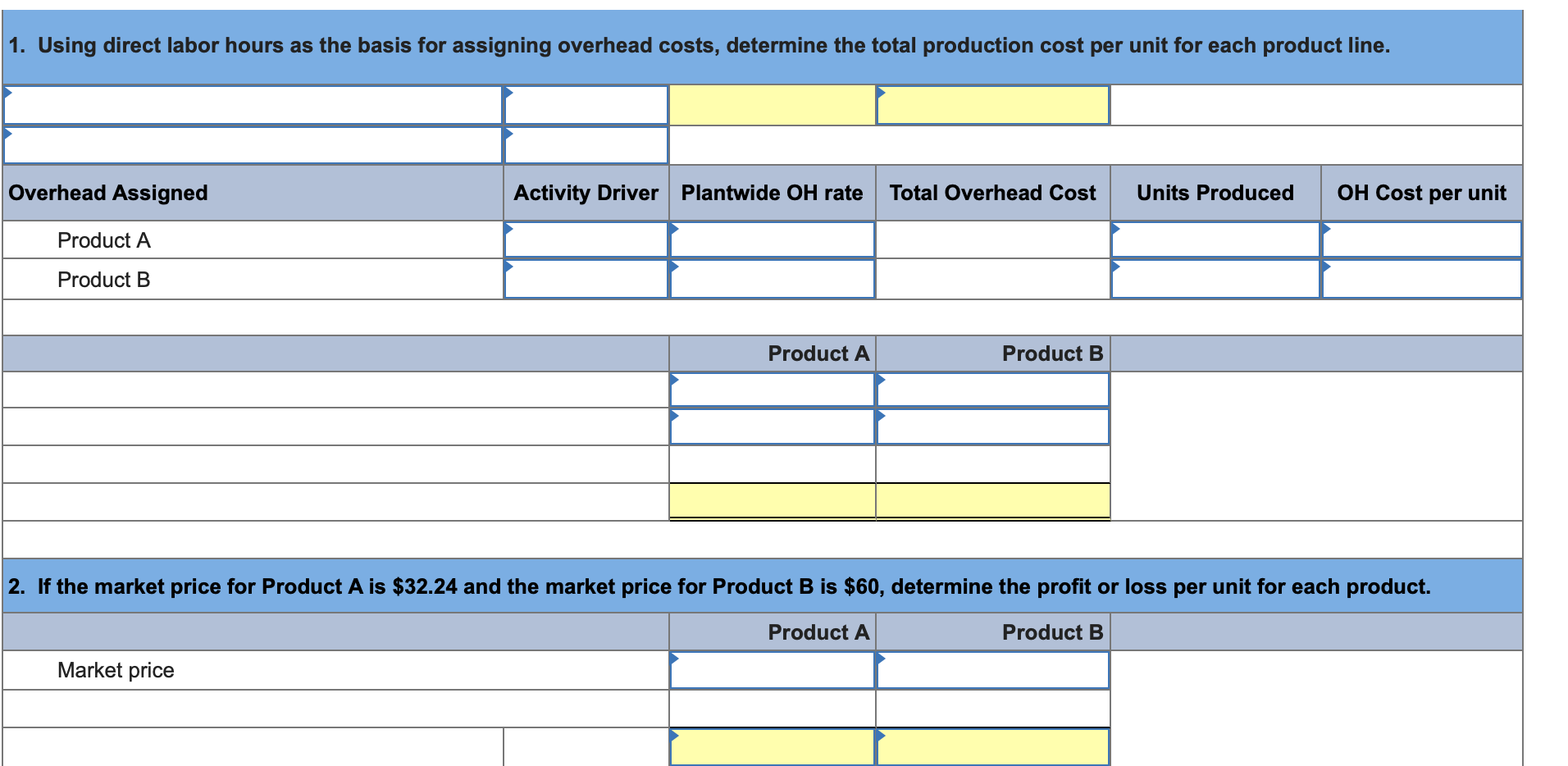The width and height of the screenshot is (1568, 766).
Task: Click the third cost row cell under Product B
Action: click(x=993, y=464)
